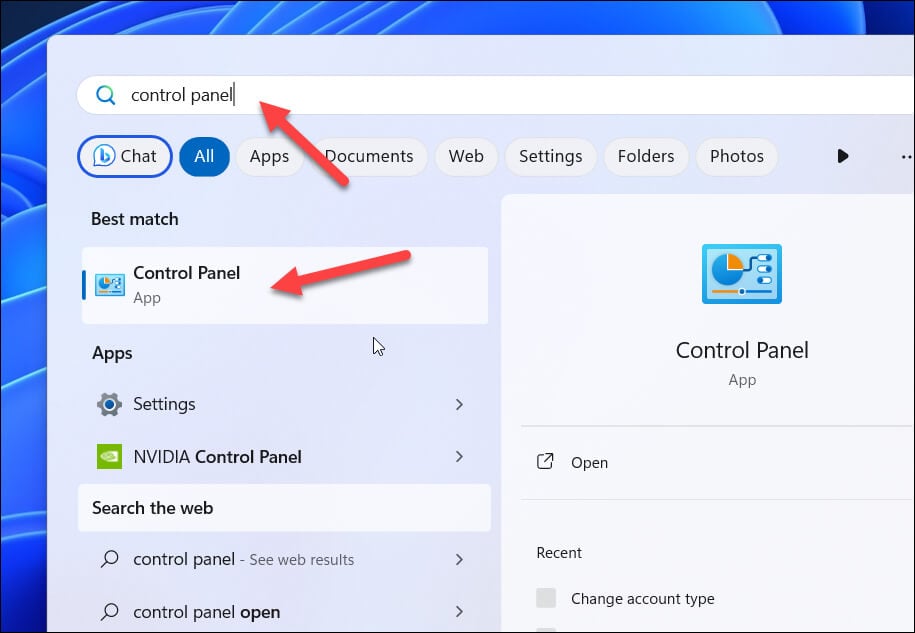Image resolution: width=915 pixels, height=633 pixels.
Task: Click the Settings gear icon
Action: pos(109,404)
